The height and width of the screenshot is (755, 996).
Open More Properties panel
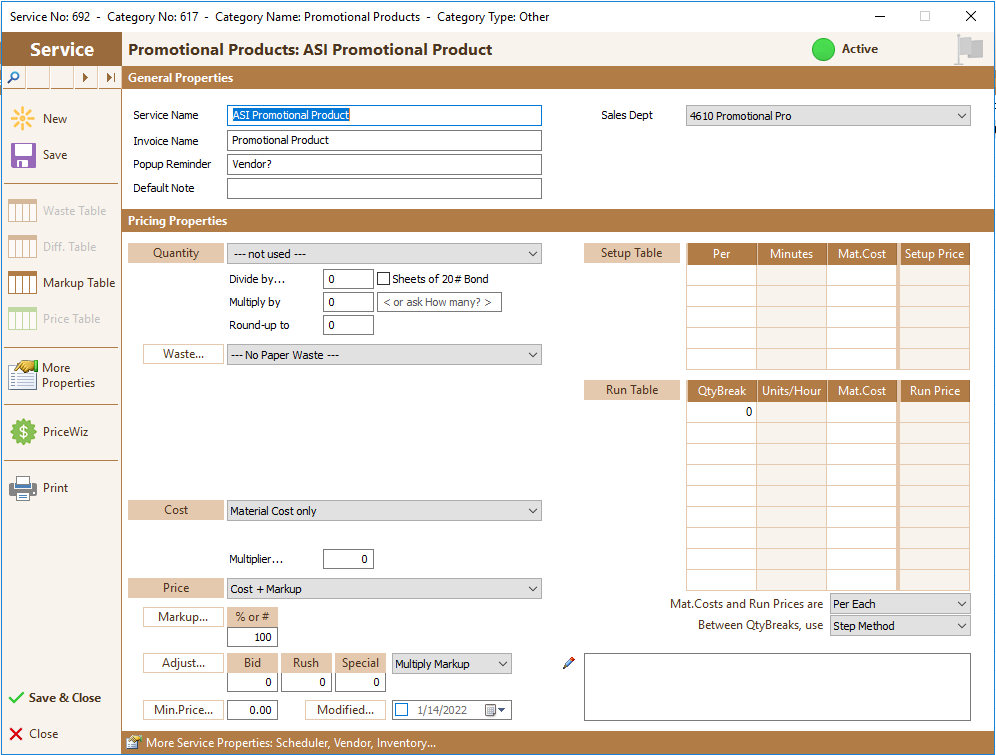click(x=52, y=375)
